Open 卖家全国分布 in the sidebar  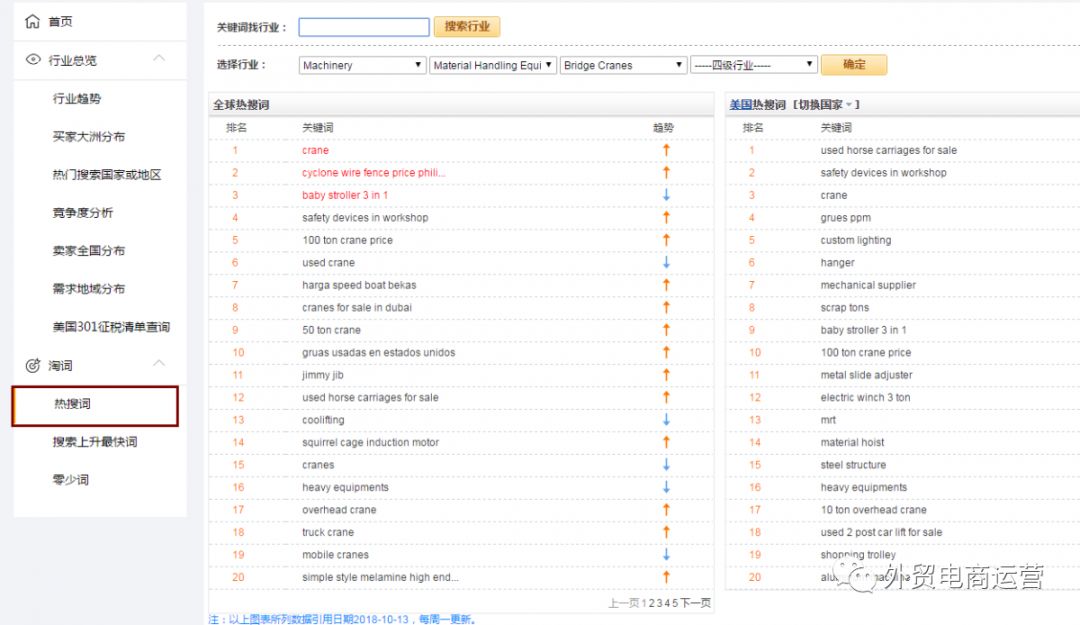click(89, 250)
